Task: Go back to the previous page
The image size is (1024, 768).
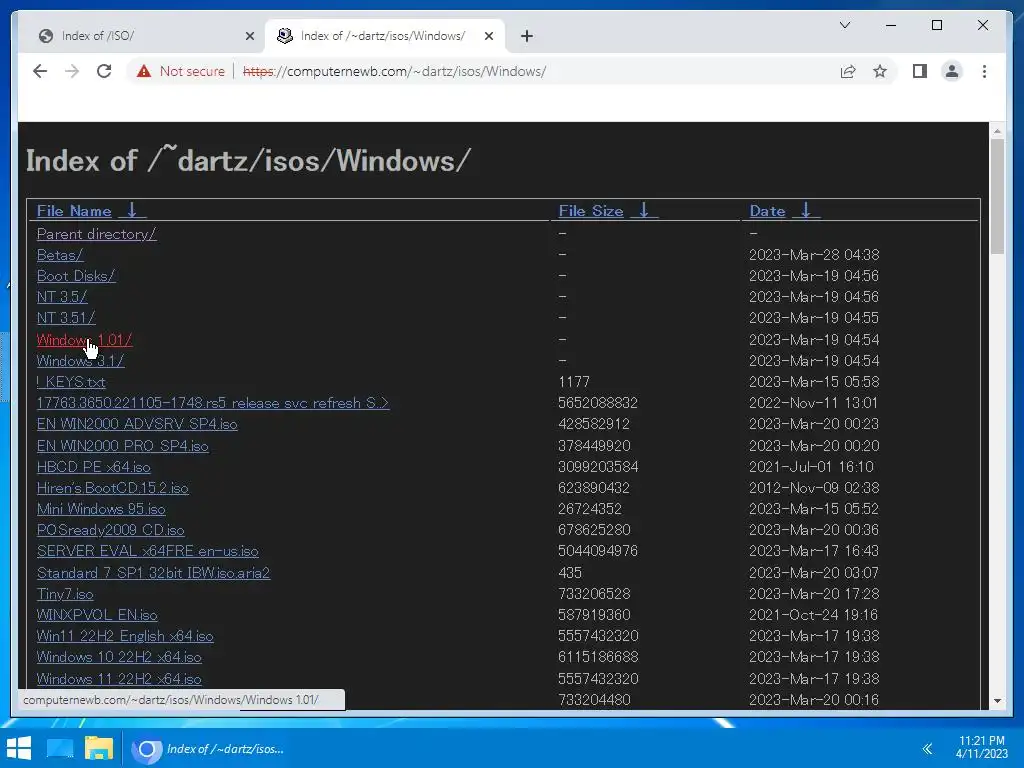Action: pyautogui.click(x=40, y=71)
